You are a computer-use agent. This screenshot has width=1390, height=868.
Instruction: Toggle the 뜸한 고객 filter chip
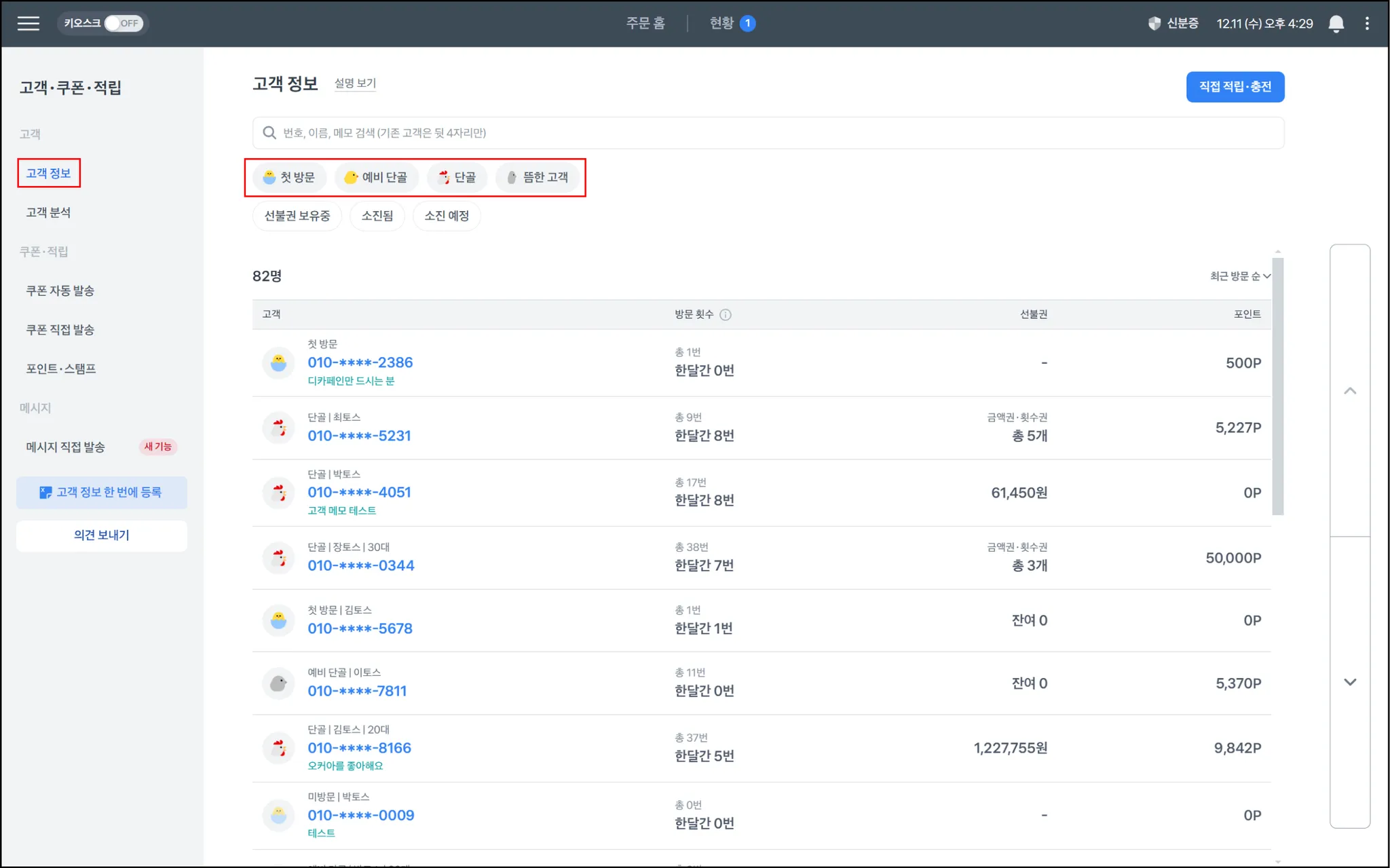tap(538, 177)
